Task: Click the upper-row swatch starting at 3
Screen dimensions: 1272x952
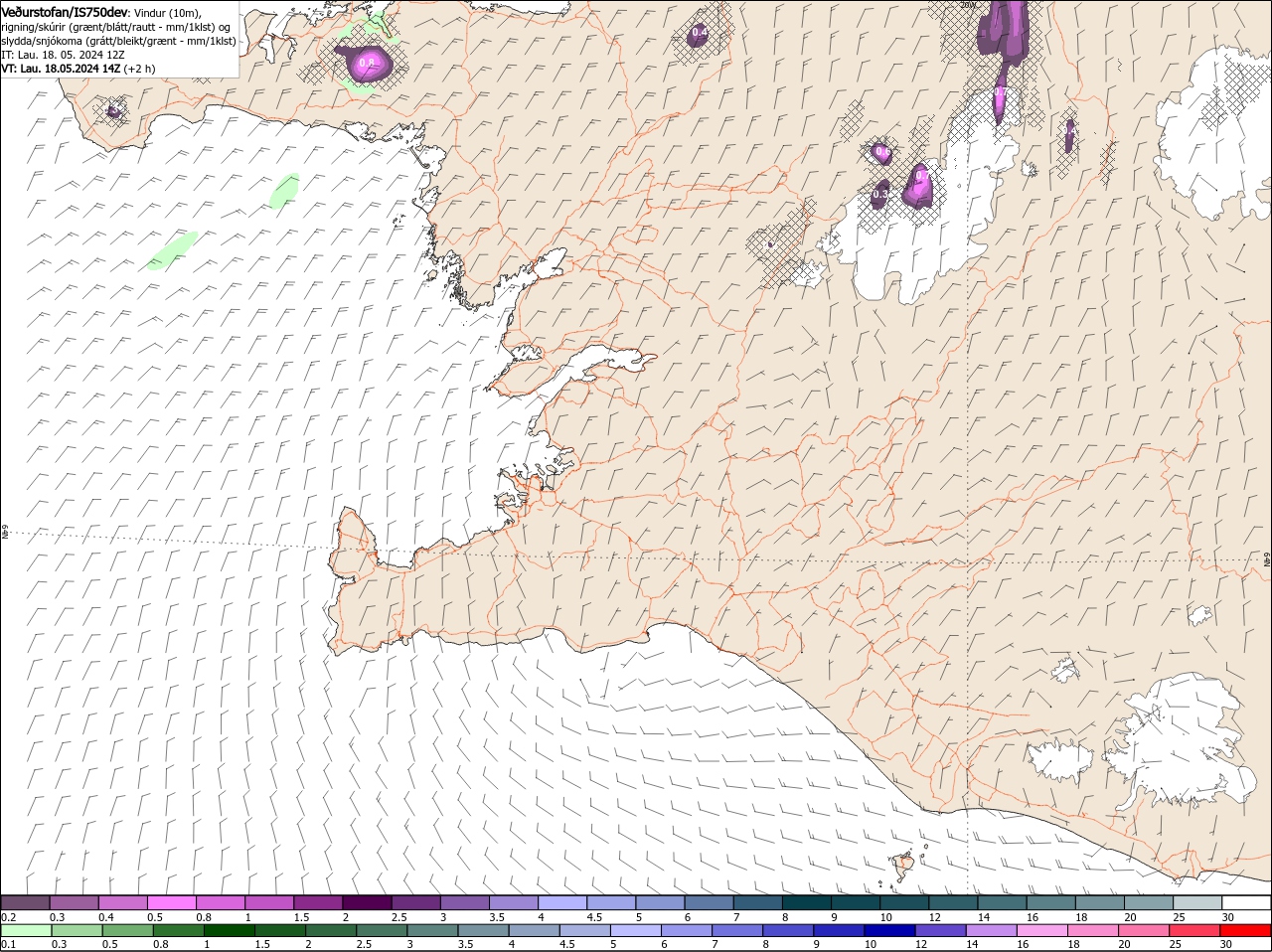Action: [x=464, y=902]
